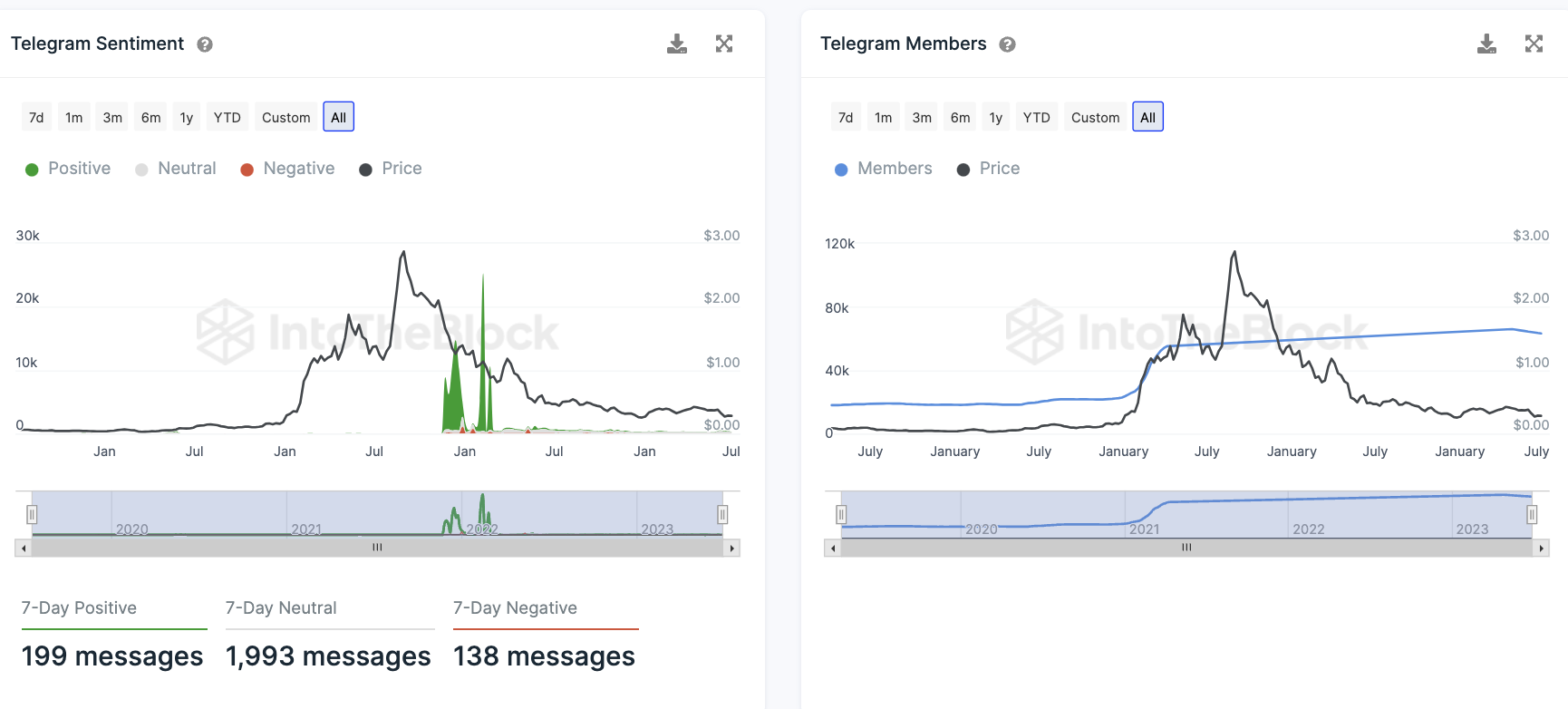Viewport: 1568px width, 709px height.
Task: Click right arrow of sentiment navigator scrollbar
Action: [x=732, y=548]
